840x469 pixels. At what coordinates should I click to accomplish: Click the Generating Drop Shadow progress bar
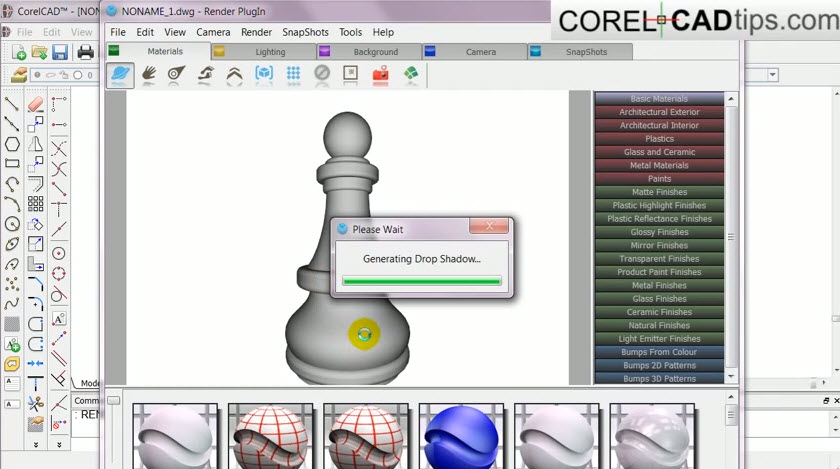(422, 281)
